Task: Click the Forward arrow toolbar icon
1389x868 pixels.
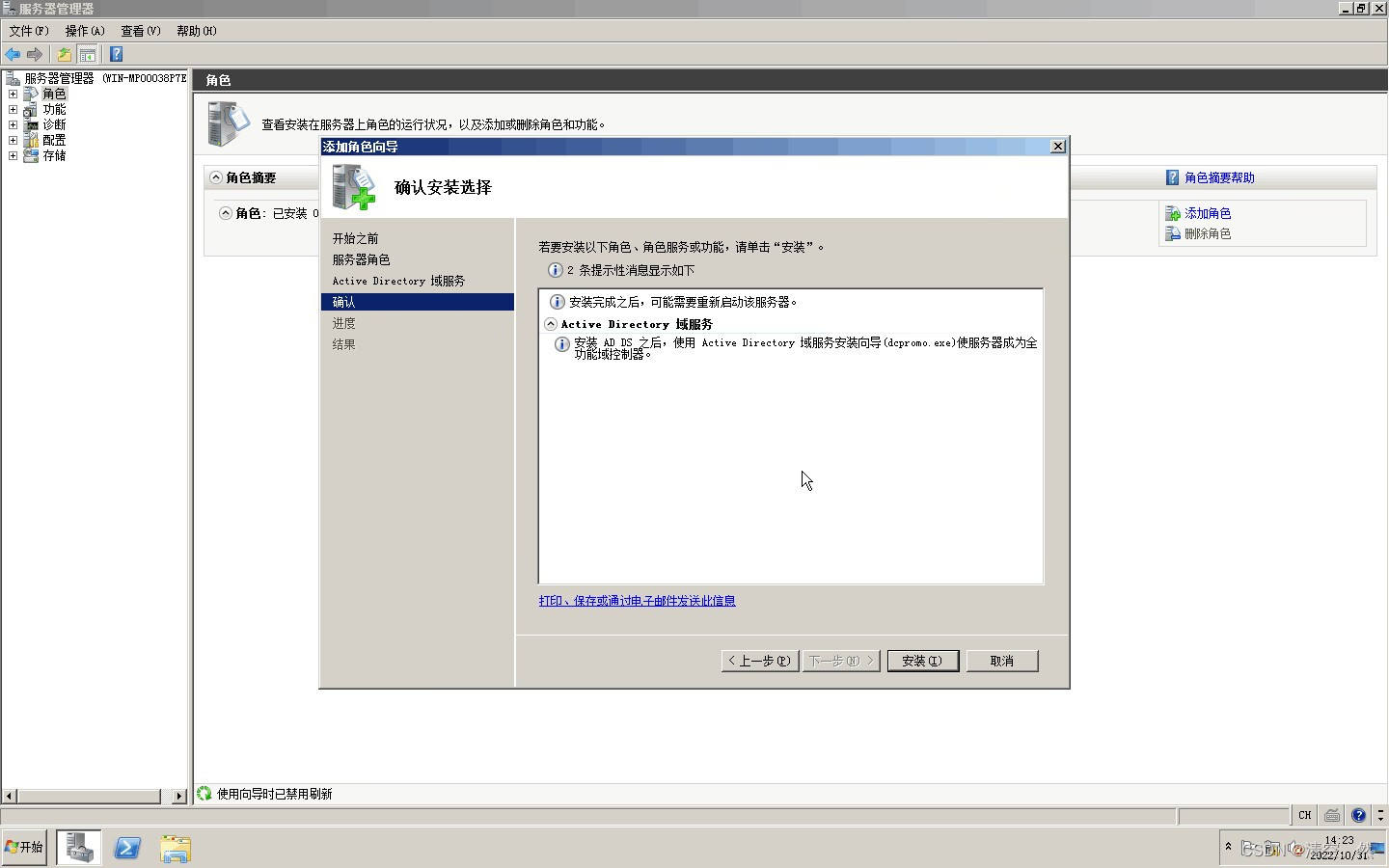Action: coord(35,55)
